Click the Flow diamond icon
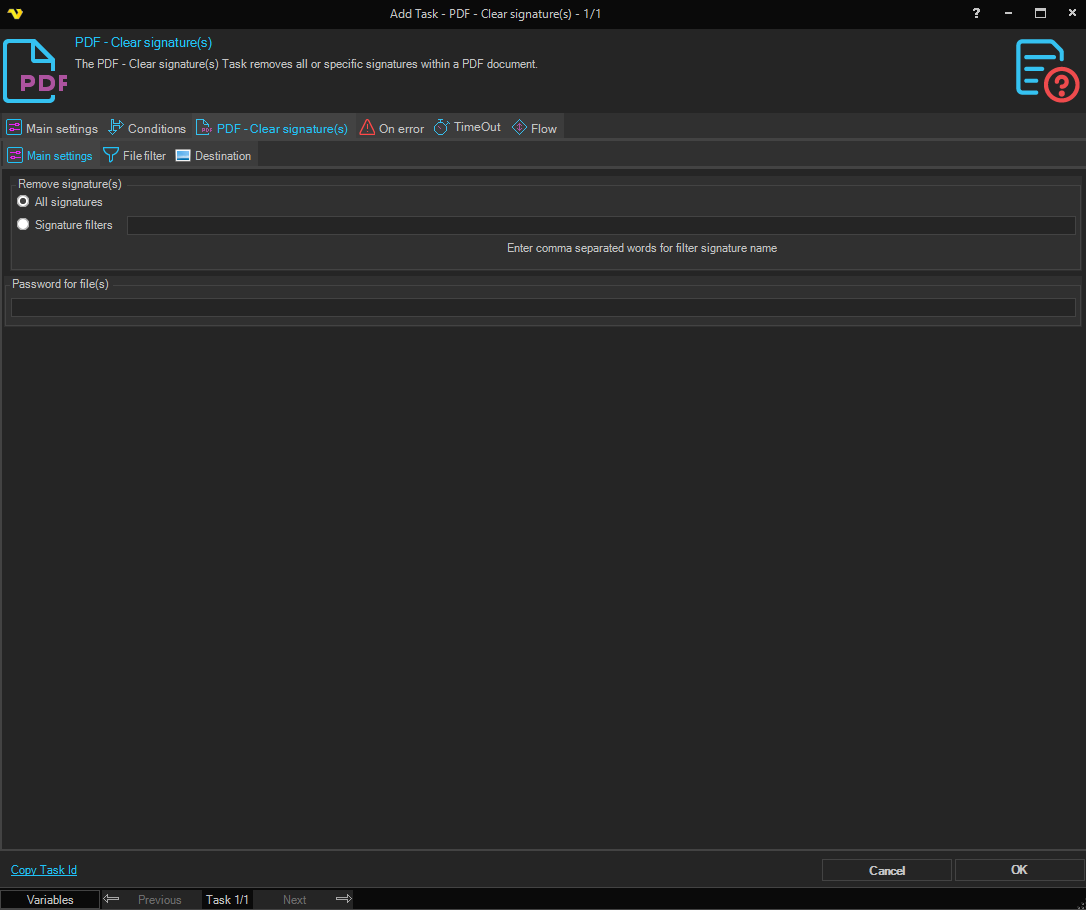The height and width of the screenshot is (910, 1086). point(519,128)
